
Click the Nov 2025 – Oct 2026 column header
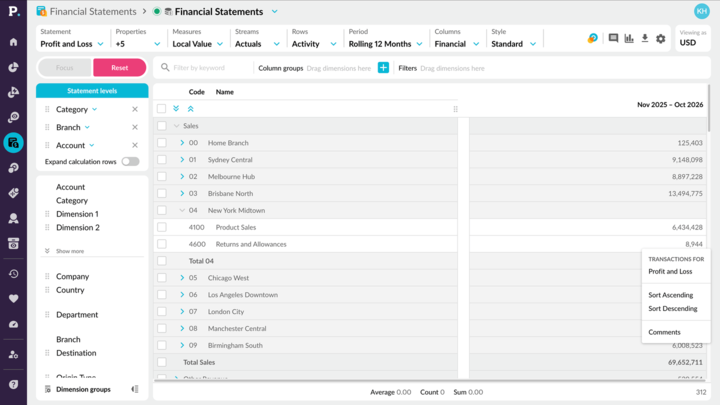pos(670,105)
